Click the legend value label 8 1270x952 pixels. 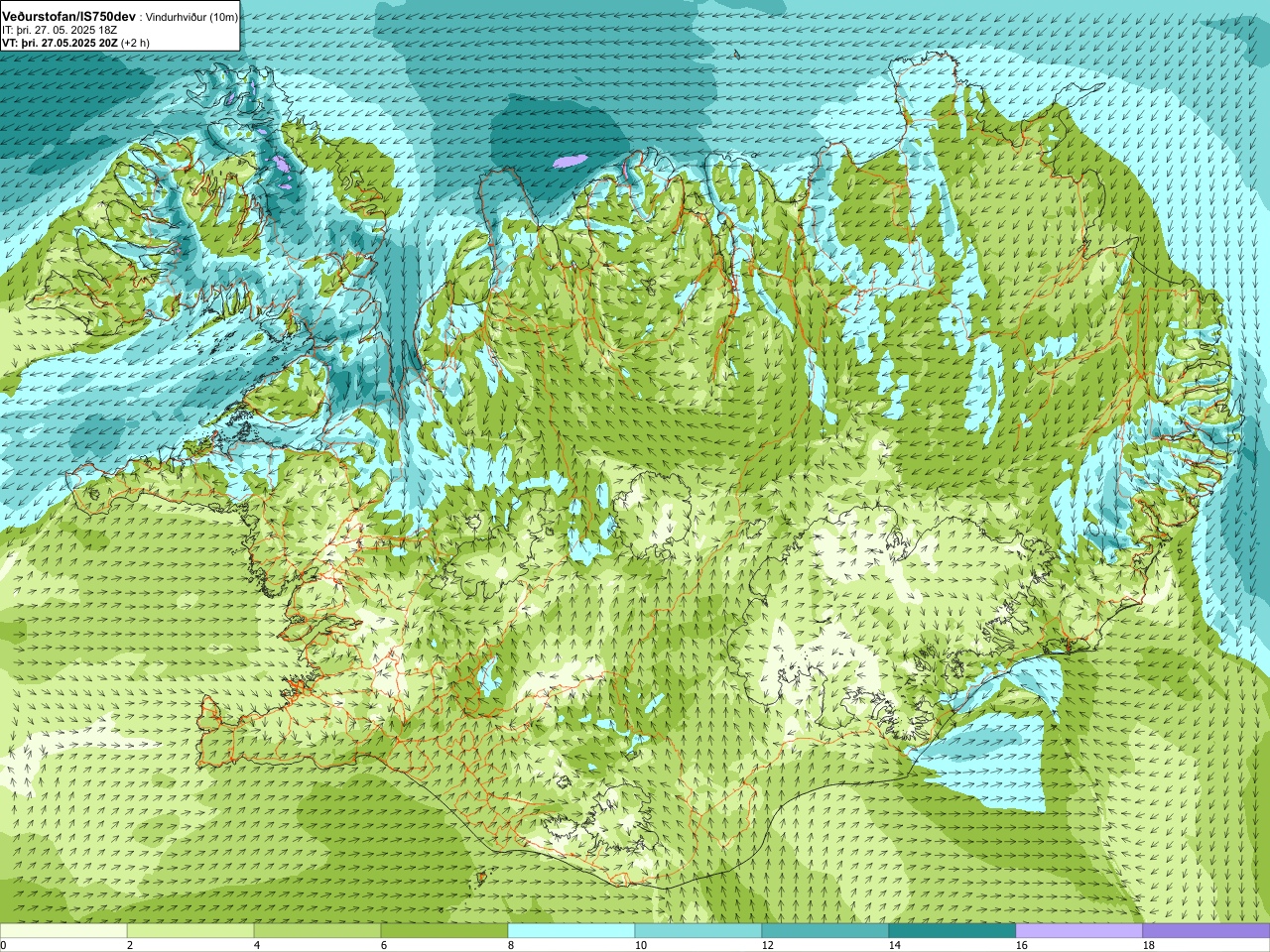(x=511, y=945)
